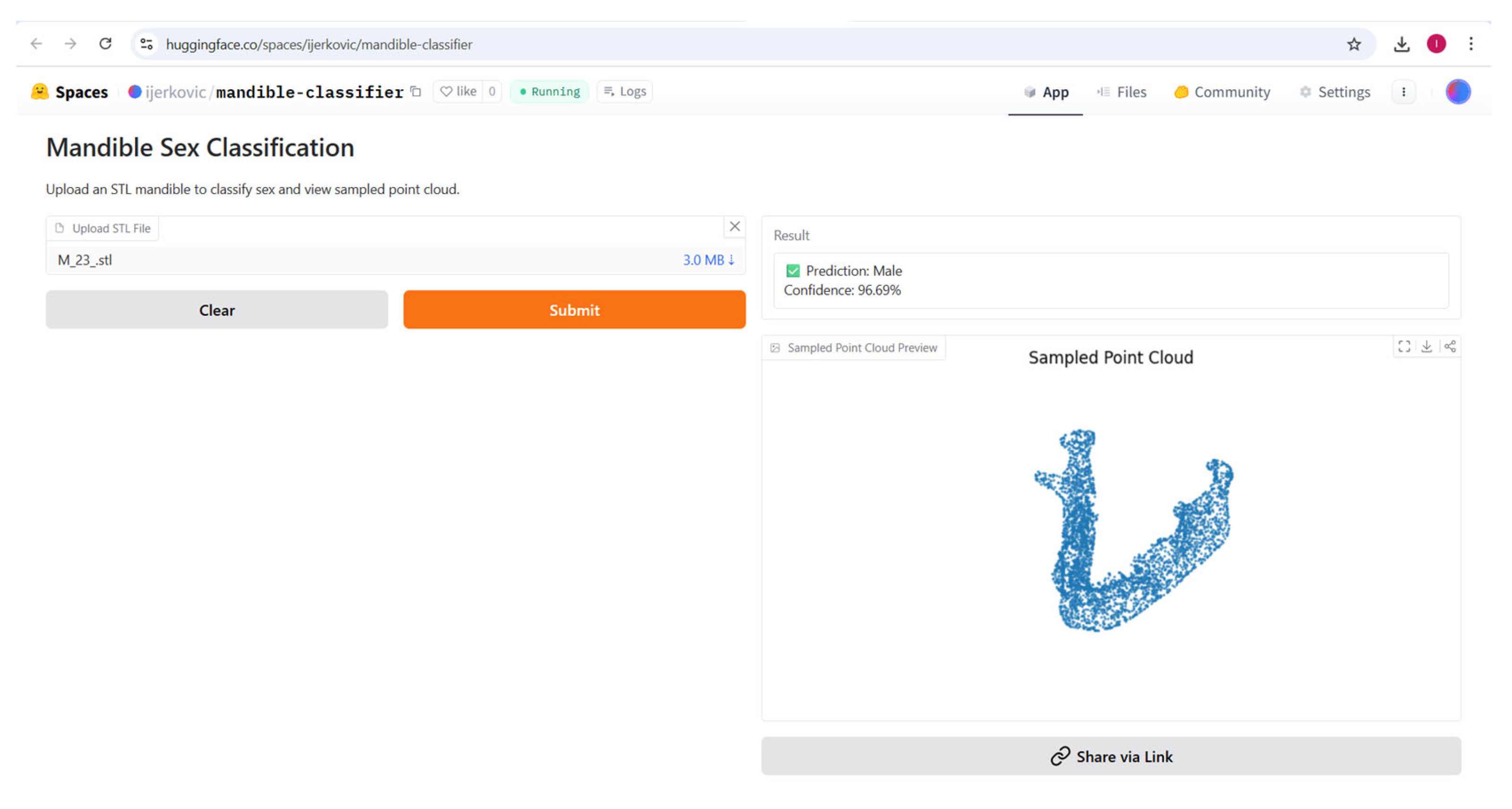Click the Clear button
This screenshot has height=809, width=1512.
click(x=217, y=310)
